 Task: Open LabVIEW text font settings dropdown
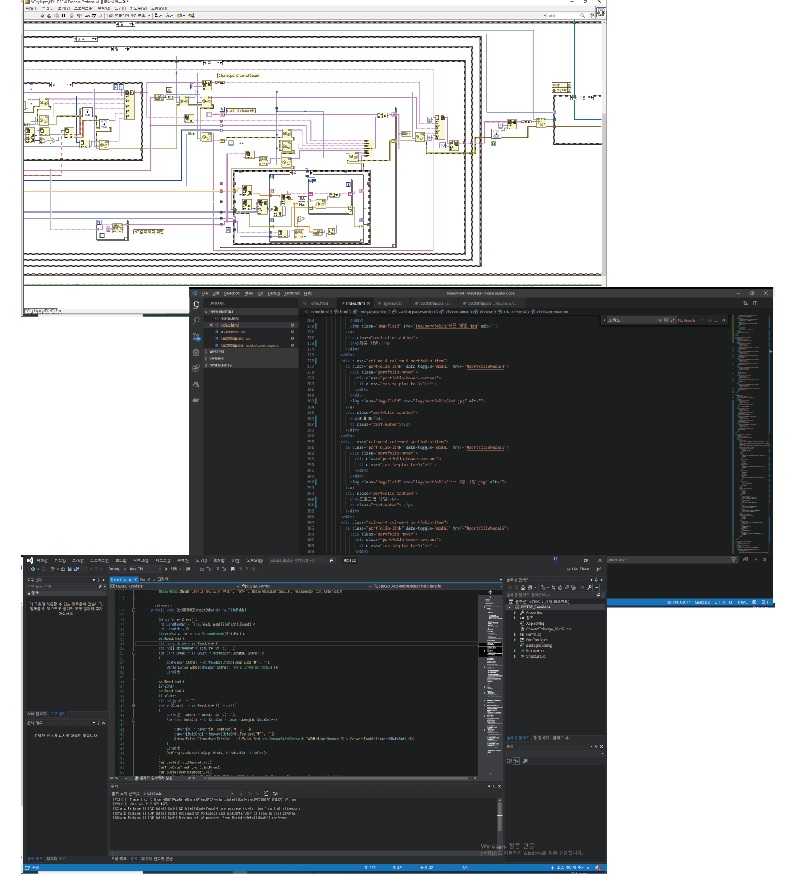[129, 15]
